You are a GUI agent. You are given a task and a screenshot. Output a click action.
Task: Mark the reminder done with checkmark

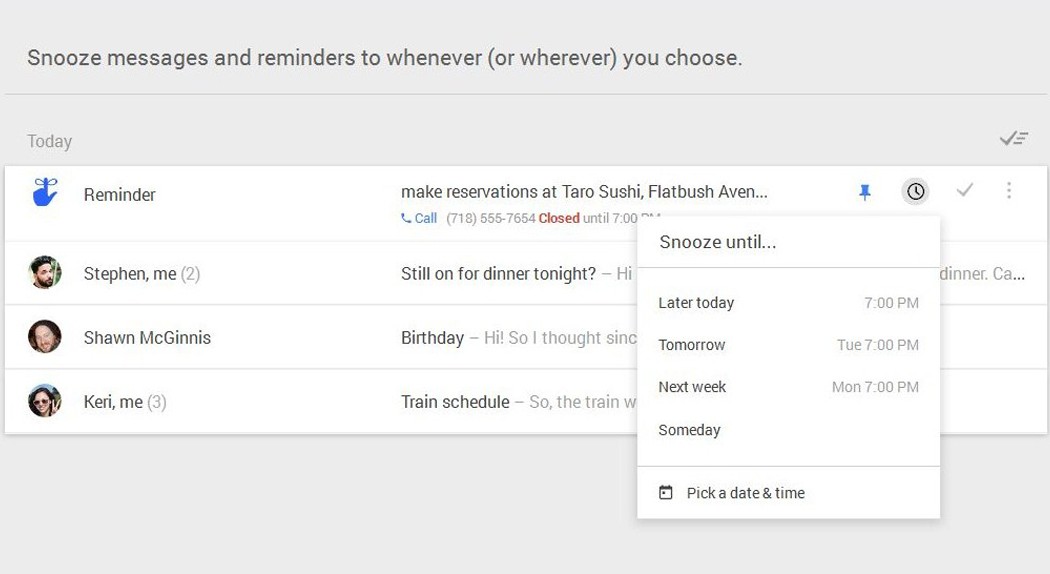coord(964,190)
